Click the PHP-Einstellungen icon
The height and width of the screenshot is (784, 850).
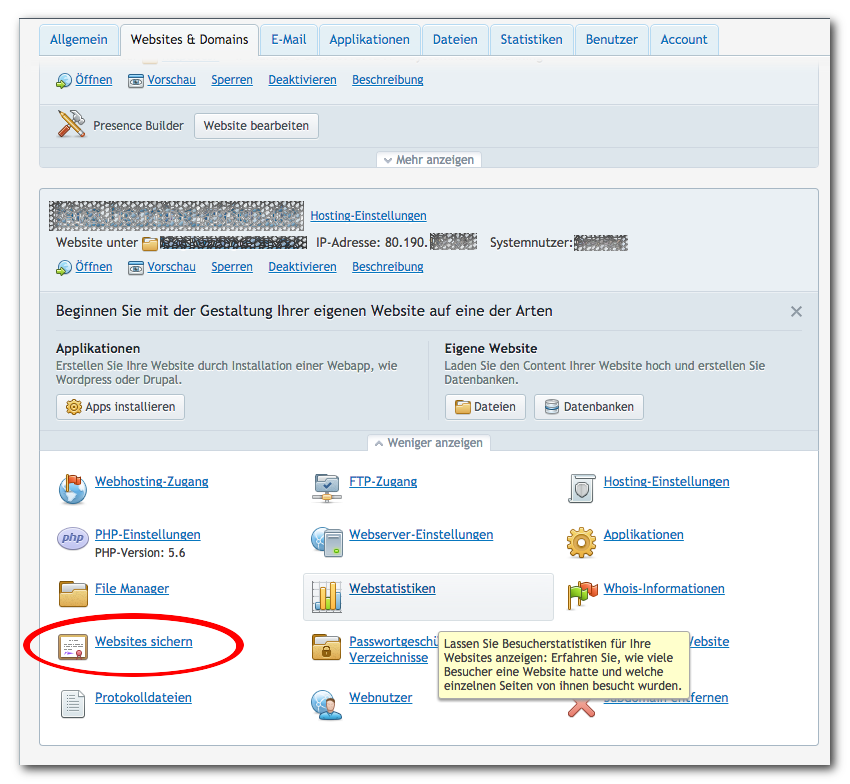coord(73,540)
